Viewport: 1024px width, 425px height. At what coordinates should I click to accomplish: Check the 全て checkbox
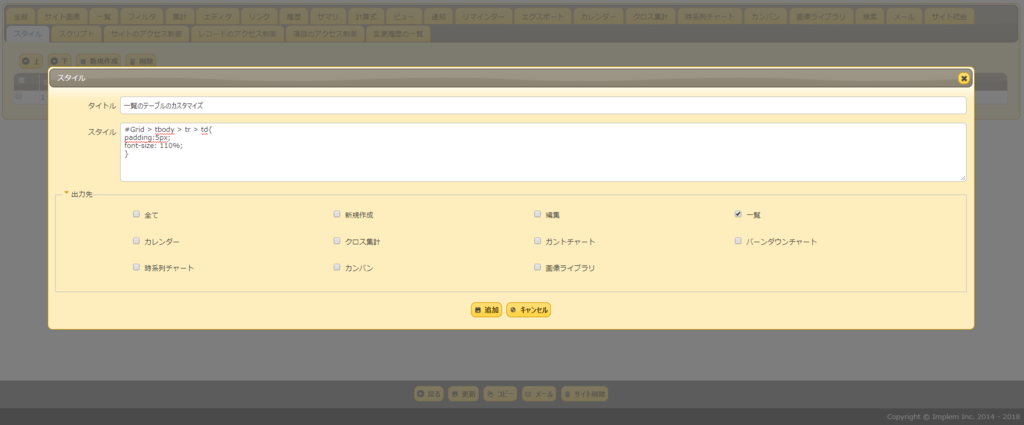[x=136, y=213]
